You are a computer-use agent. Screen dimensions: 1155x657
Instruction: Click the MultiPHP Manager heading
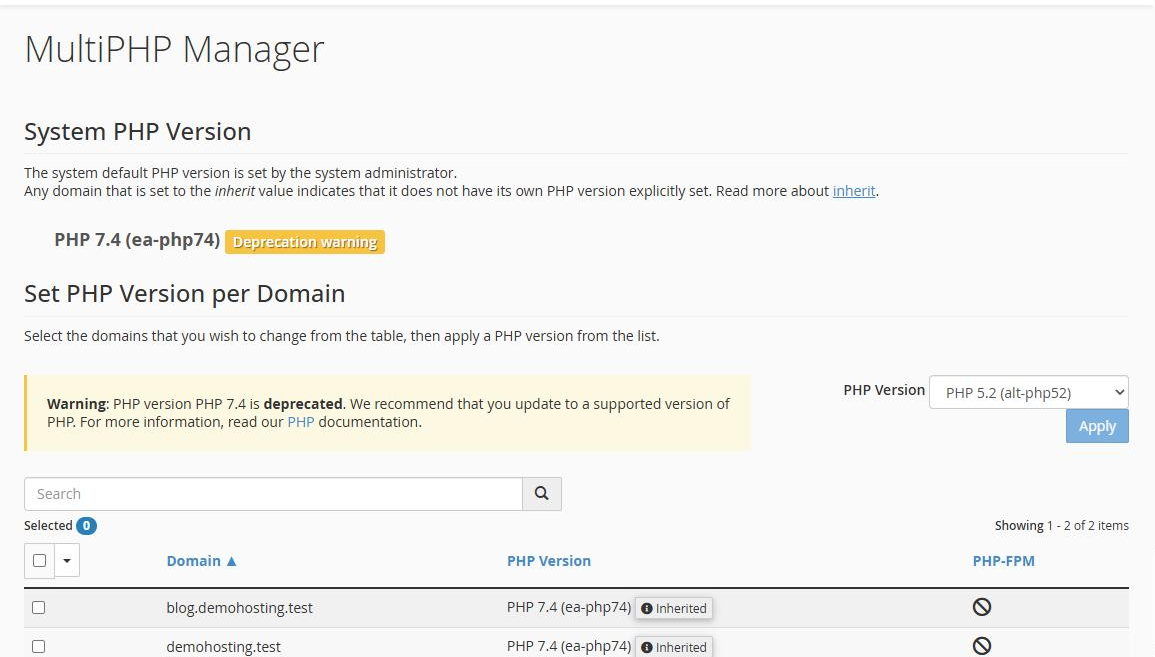coord(174,50)
